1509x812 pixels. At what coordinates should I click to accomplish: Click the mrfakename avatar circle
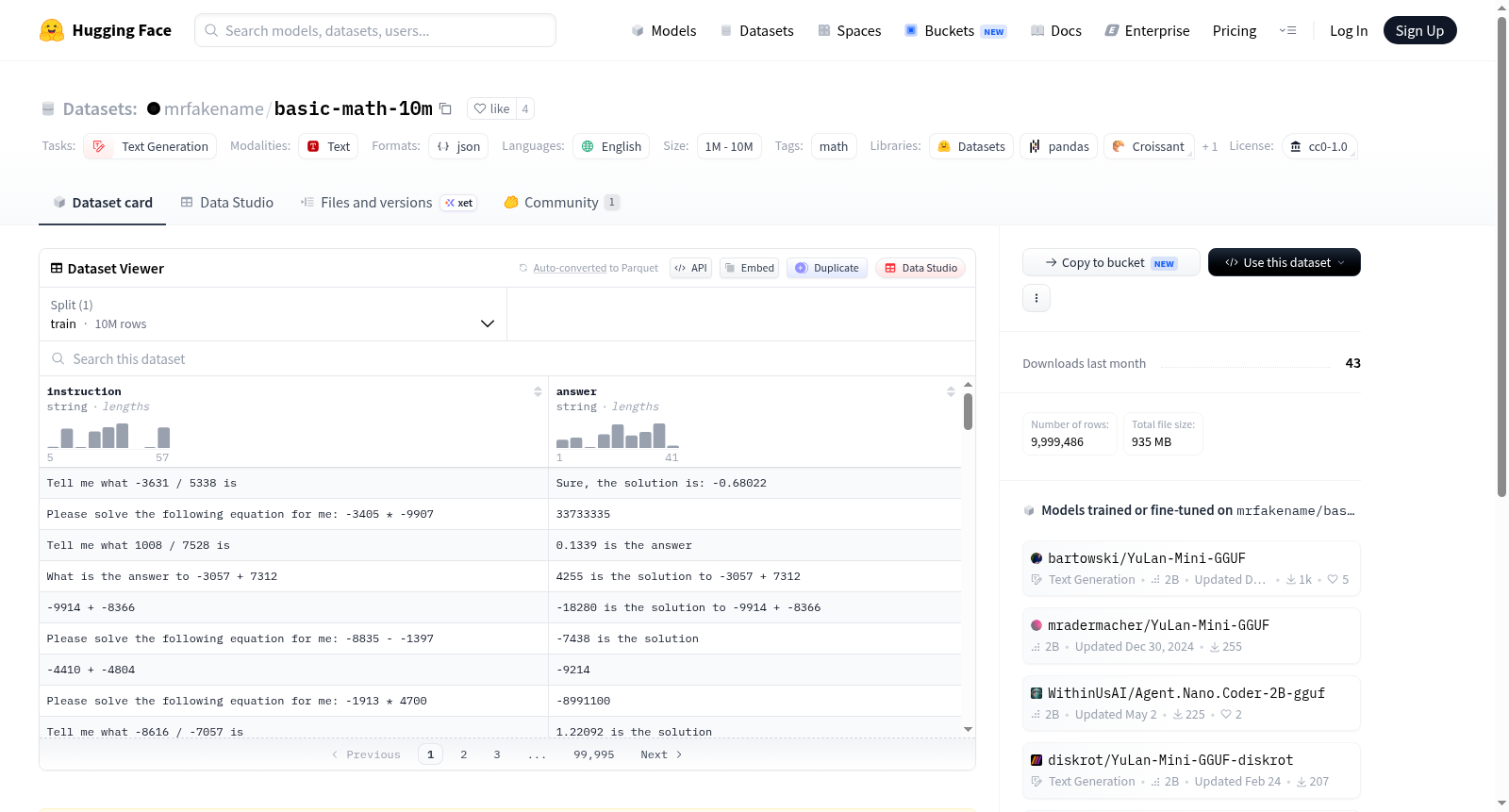154,108
